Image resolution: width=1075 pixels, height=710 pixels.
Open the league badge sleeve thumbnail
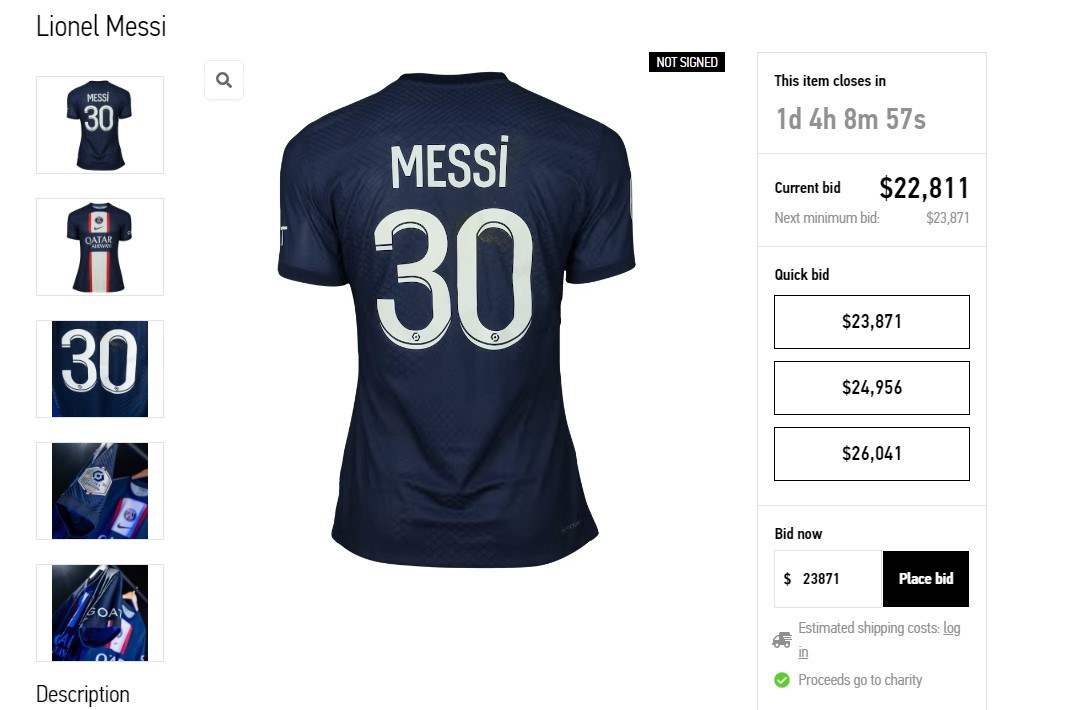point(100,491)
